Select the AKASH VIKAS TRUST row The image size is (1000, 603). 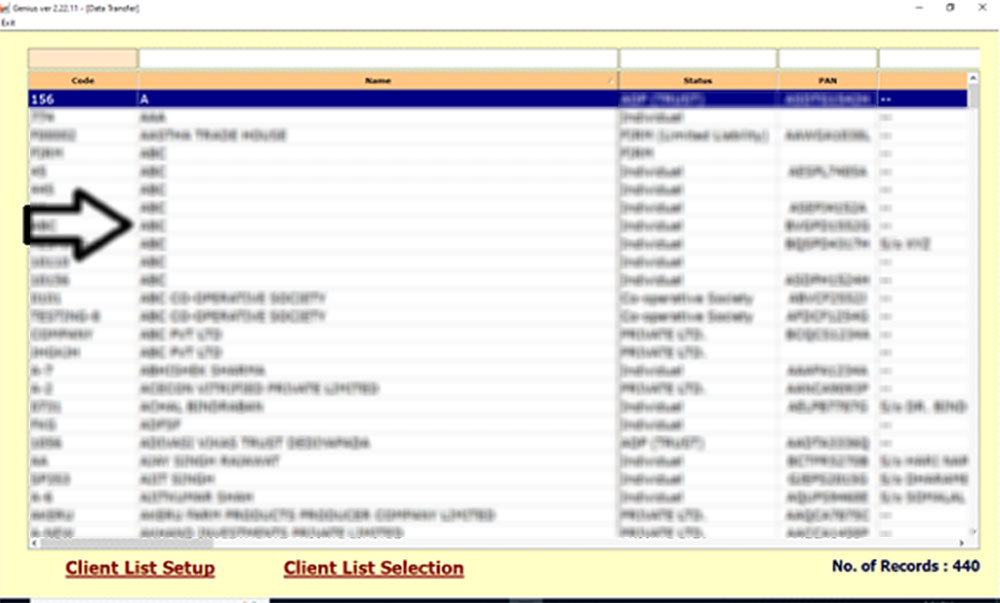coord(300,442)
